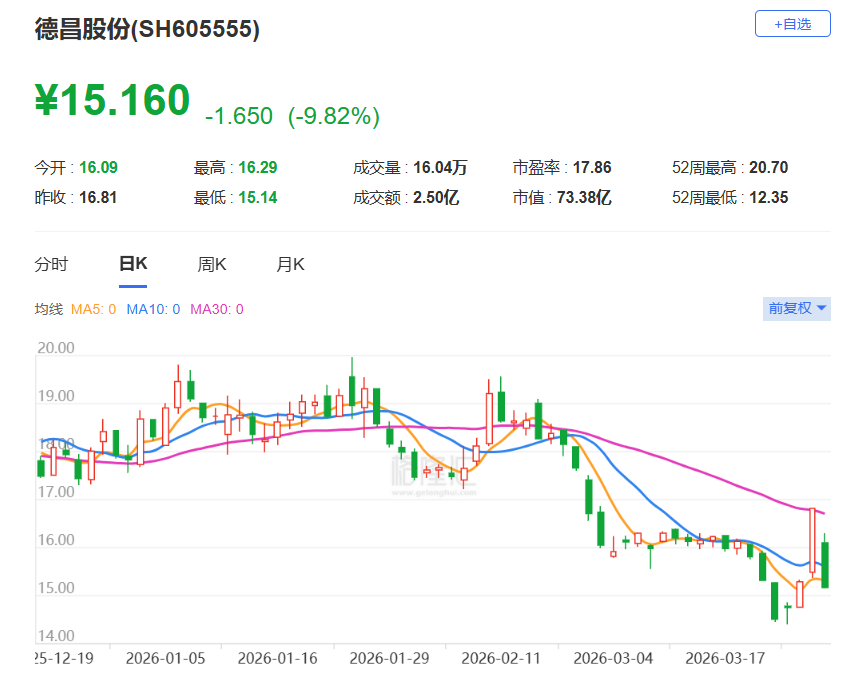Screen dimensions: 865x674
Task: Click the stock title 德昌股份(SH605555)
Action: [x=147, y=29]
